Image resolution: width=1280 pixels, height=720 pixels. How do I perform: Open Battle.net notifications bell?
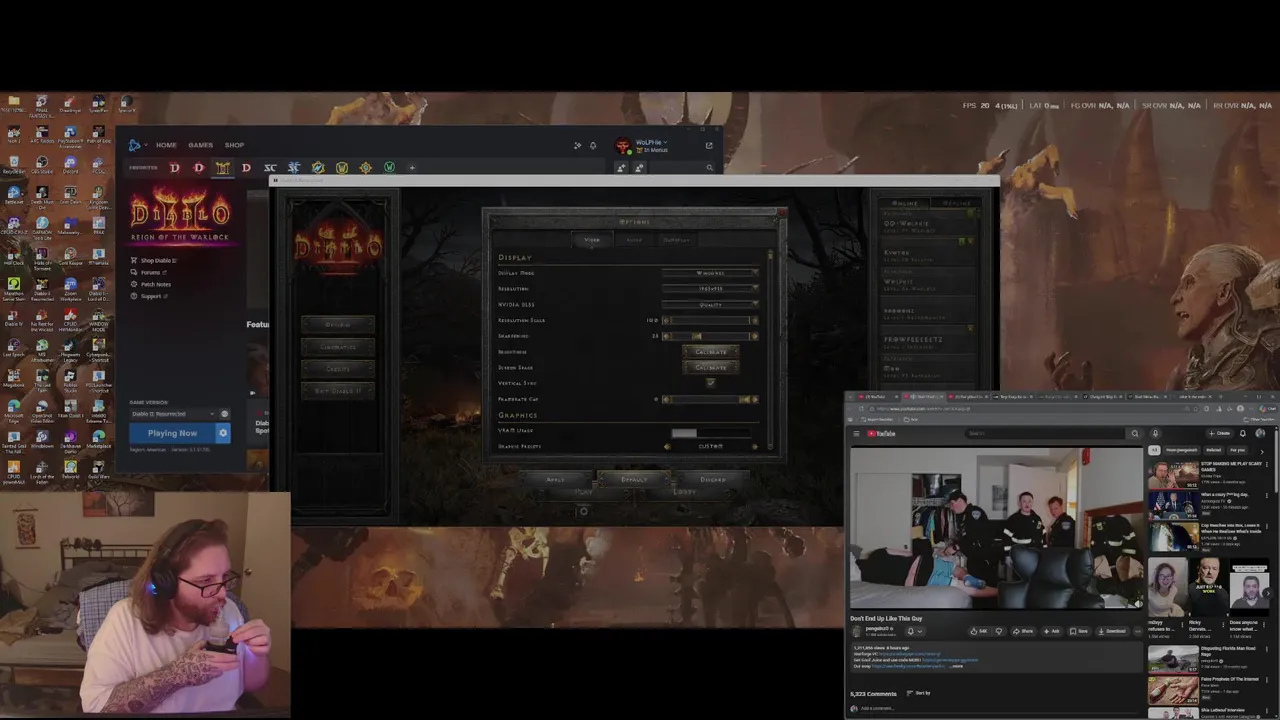coord(593,145)
